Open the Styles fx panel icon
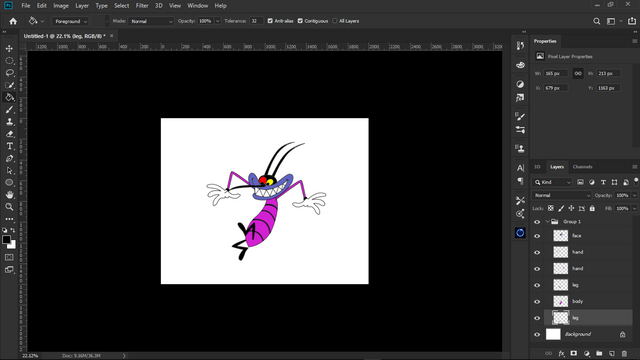This screenshot has height=360, width=640. coord(520,98)
